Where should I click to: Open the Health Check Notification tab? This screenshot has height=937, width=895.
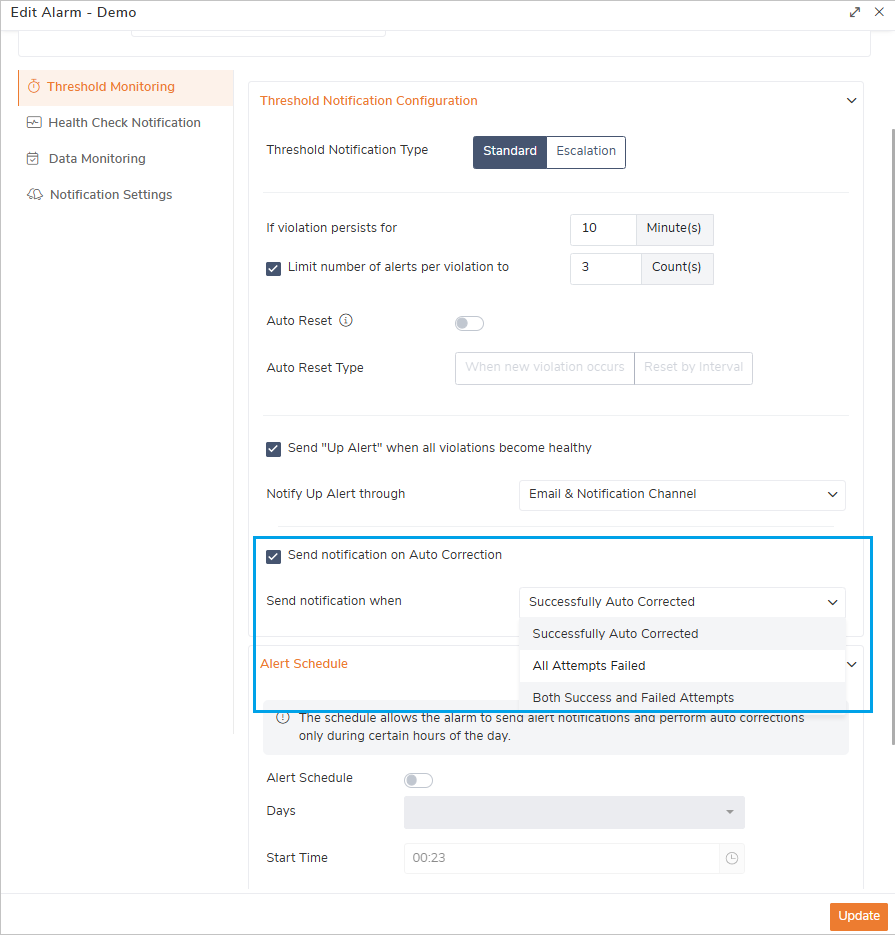[124, 123]
